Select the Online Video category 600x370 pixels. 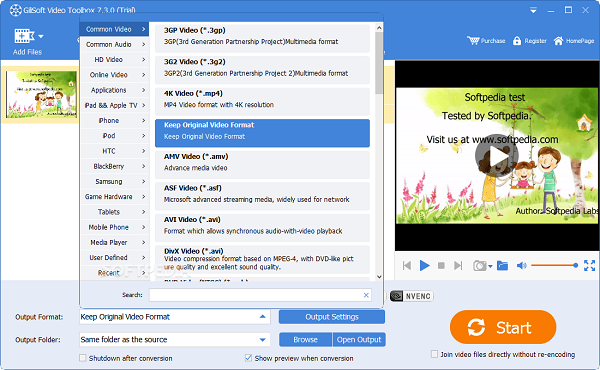tap(114, 75)
